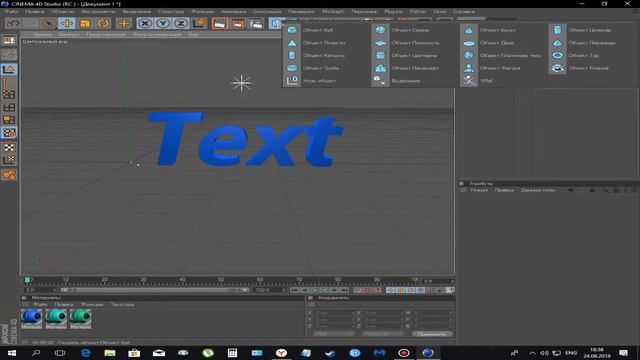
Task: Show hidden tray icons chevron
Action: [532, 353]
